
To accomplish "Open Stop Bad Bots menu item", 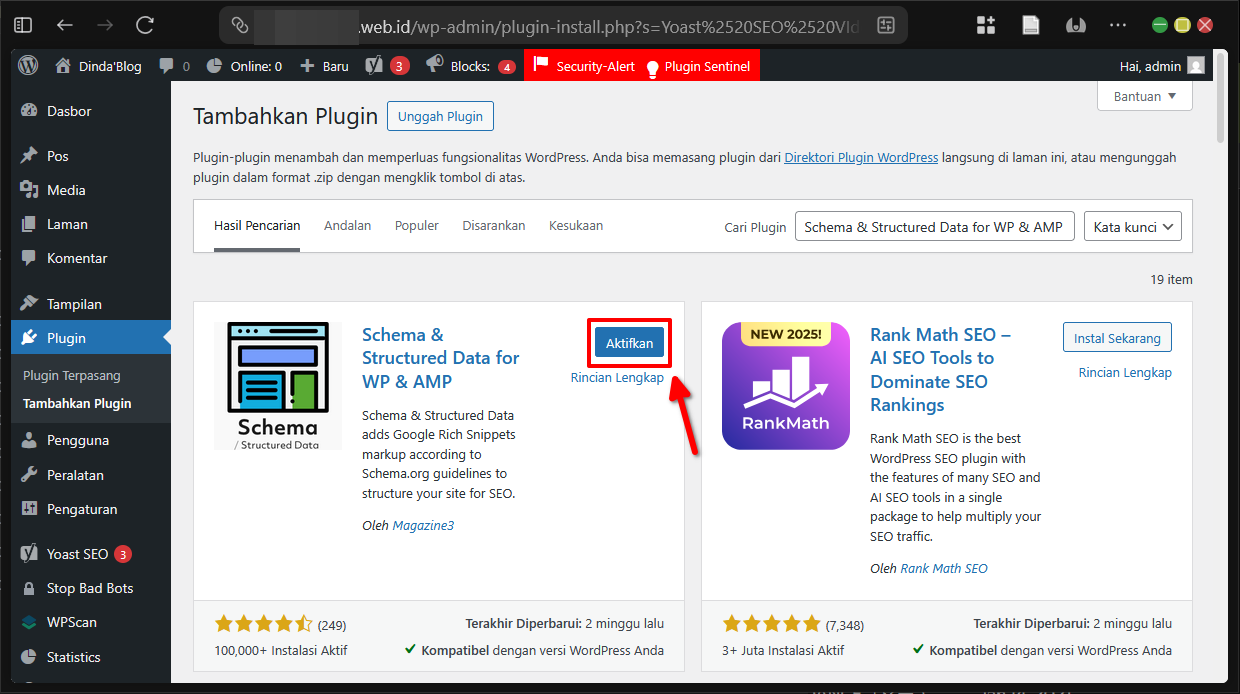I will pyautogui.click(x=89, y=588).
